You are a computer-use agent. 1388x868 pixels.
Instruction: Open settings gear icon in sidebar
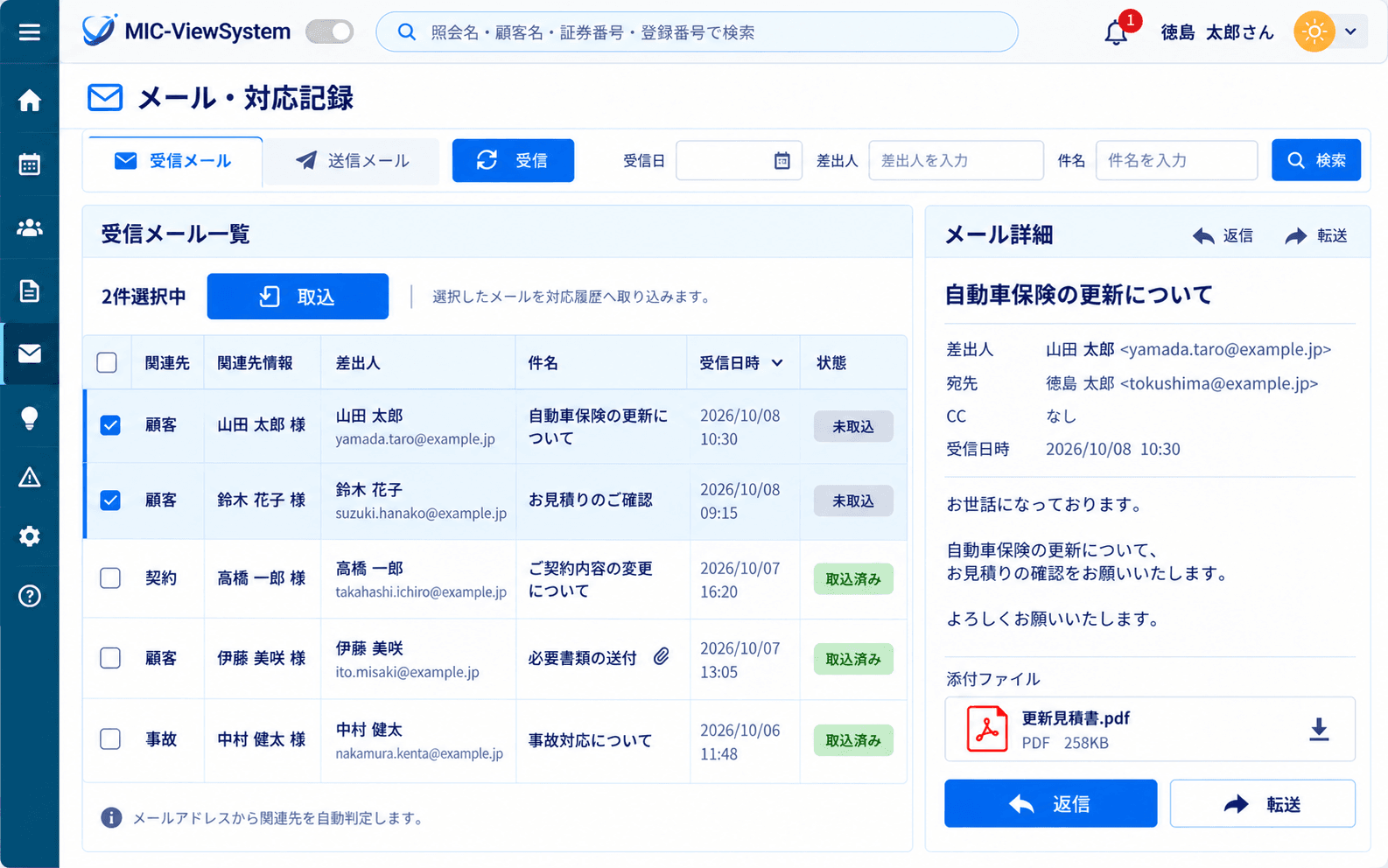(30, 536)
